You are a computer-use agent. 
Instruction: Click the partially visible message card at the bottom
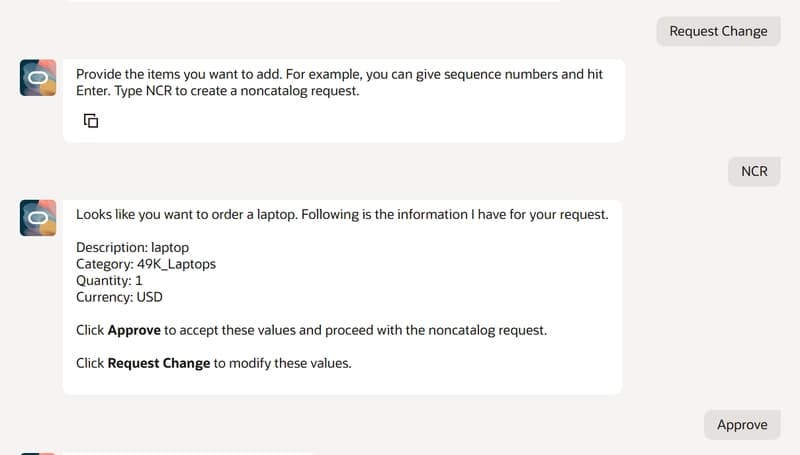tap(189, 453)
